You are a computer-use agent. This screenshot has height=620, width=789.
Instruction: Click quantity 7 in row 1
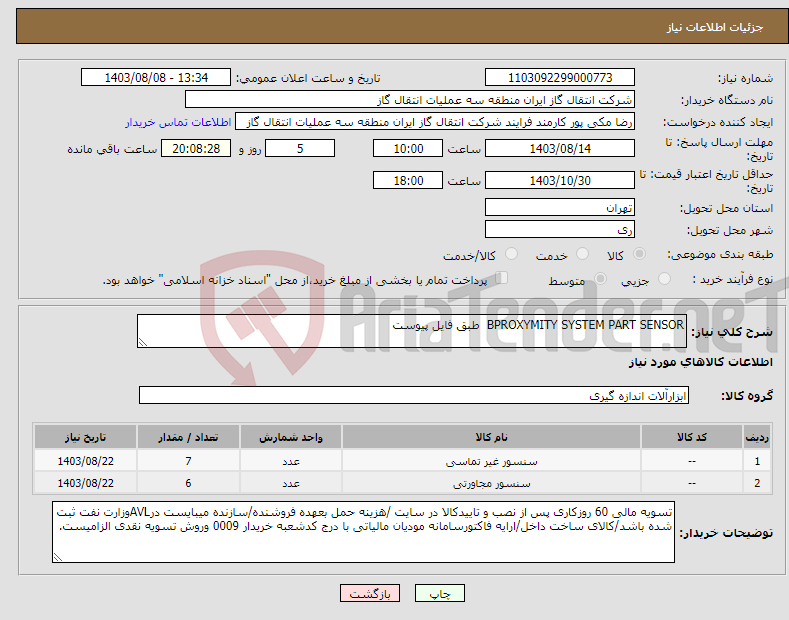(x=188, y=461)
